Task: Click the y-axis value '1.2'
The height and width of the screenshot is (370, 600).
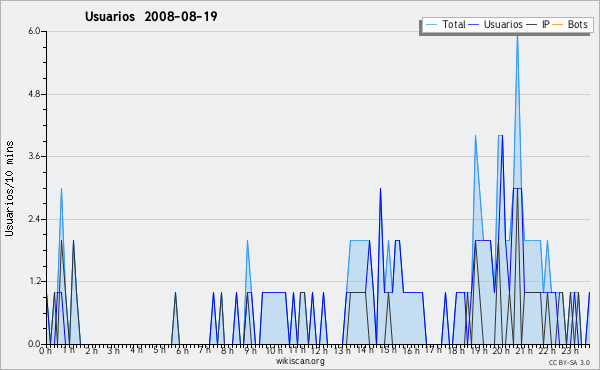Action: click(x=34, y=282)
